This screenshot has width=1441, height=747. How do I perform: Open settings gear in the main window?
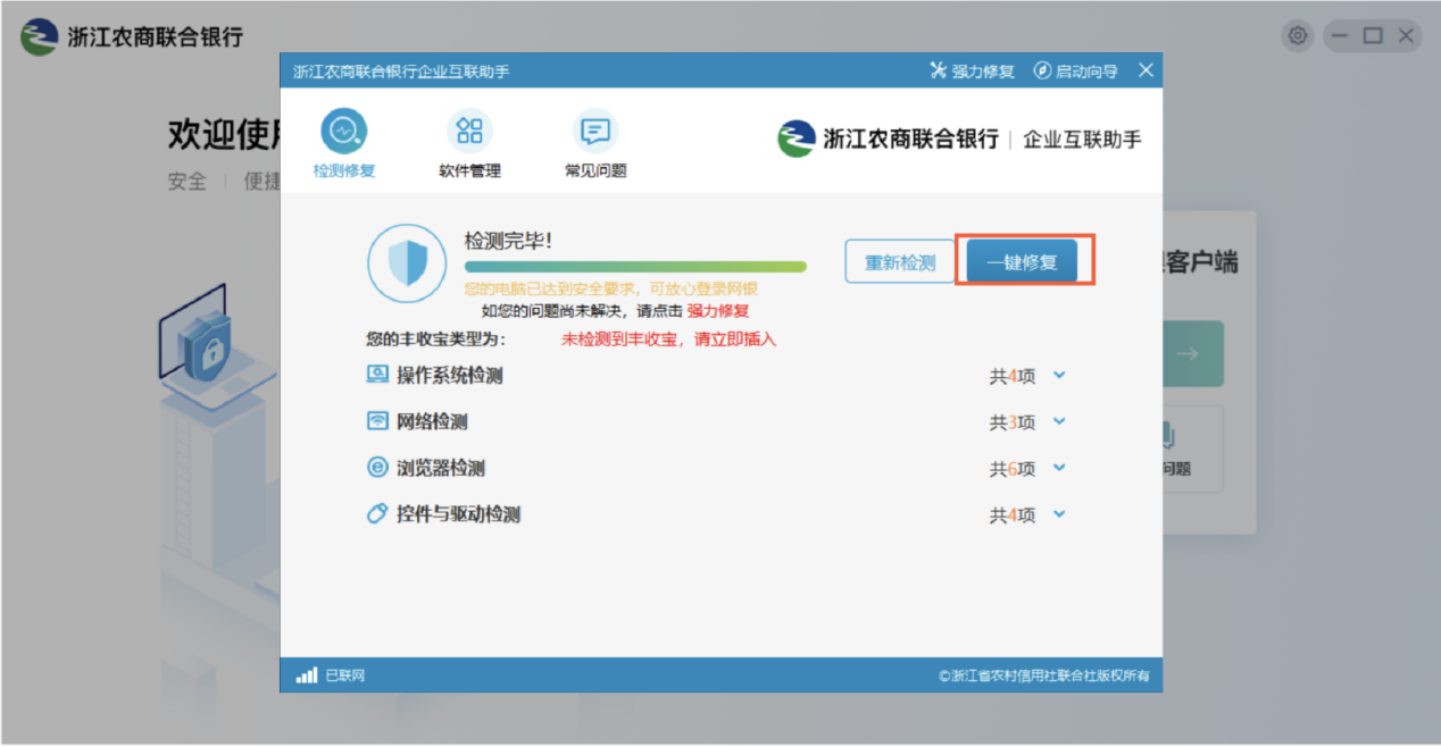tap(1298, 36)
